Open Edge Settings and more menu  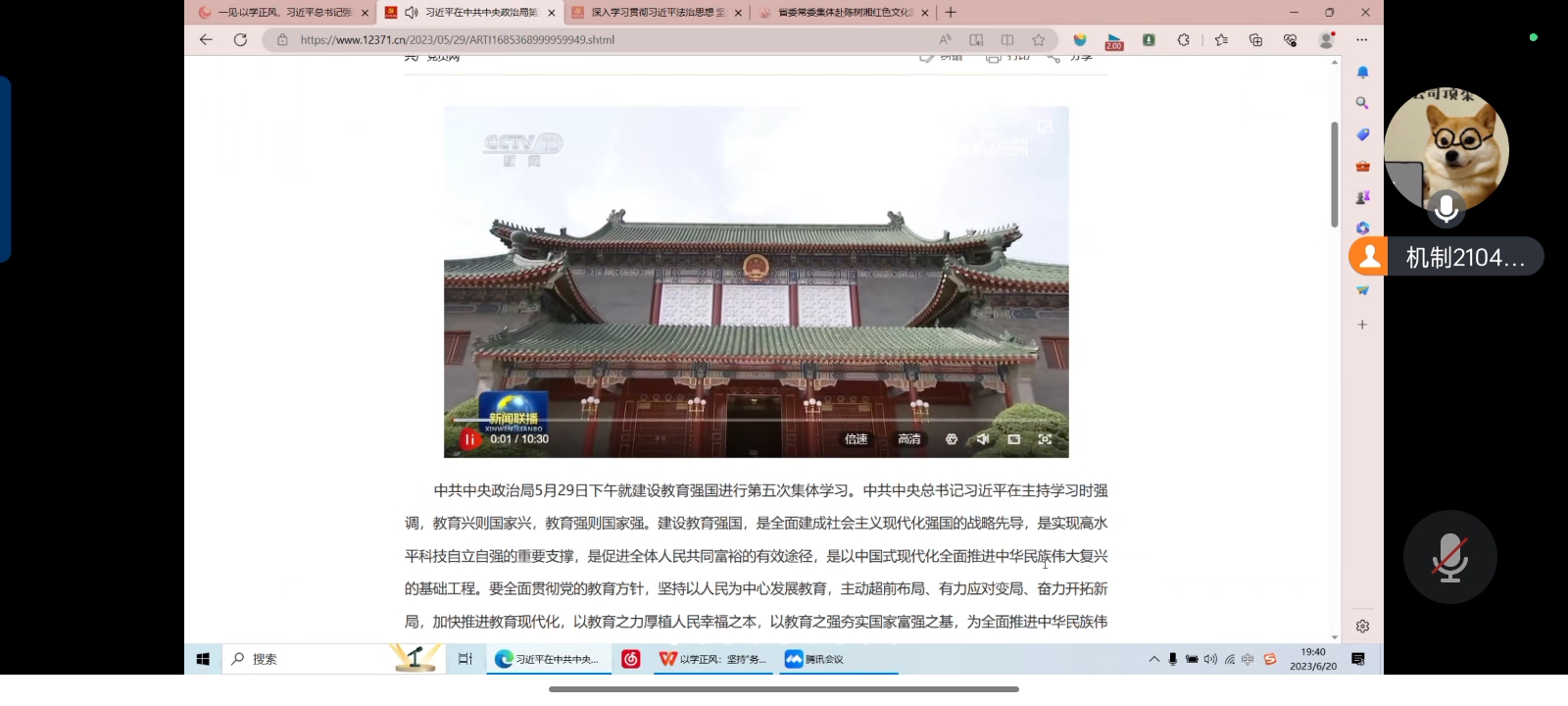(x=1361, y=40)
